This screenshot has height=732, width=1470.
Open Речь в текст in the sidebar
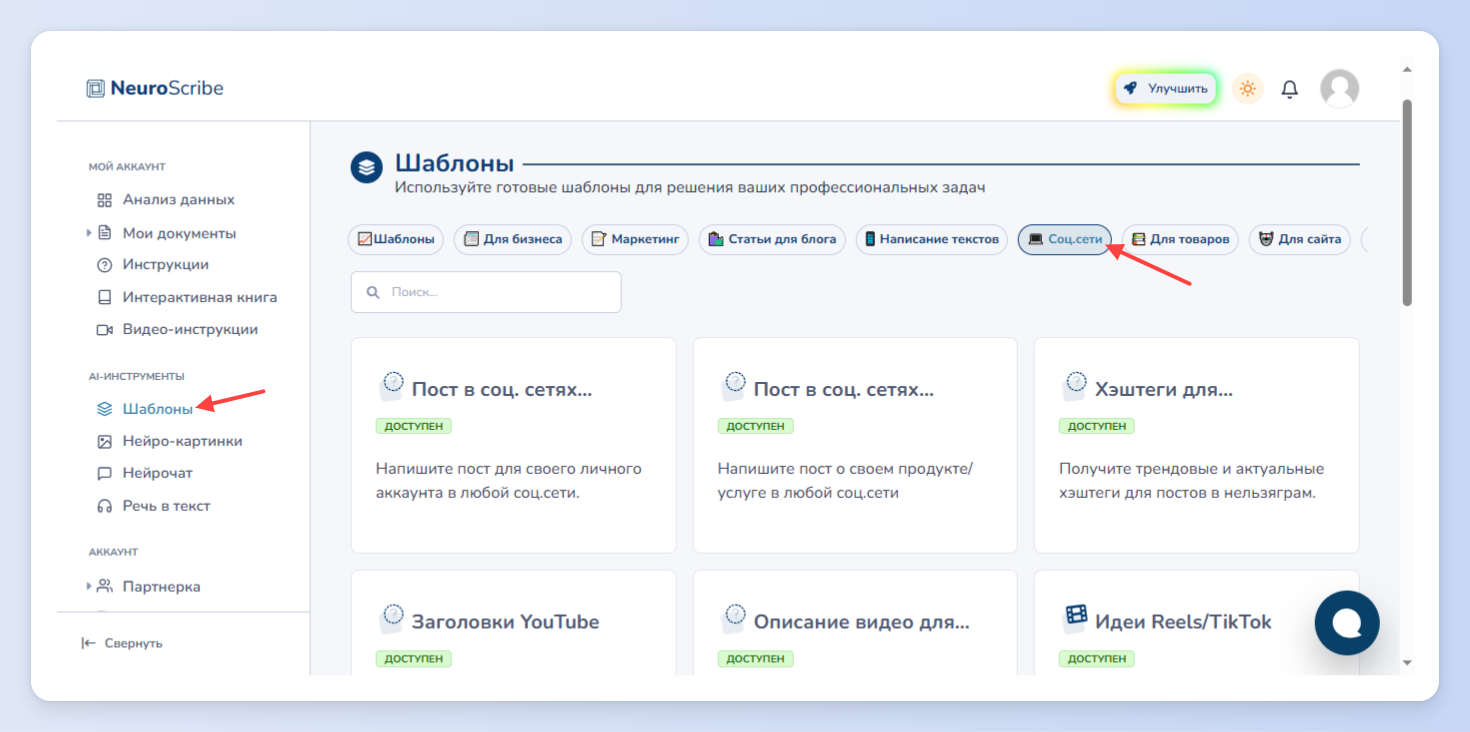tap(166, 506)
